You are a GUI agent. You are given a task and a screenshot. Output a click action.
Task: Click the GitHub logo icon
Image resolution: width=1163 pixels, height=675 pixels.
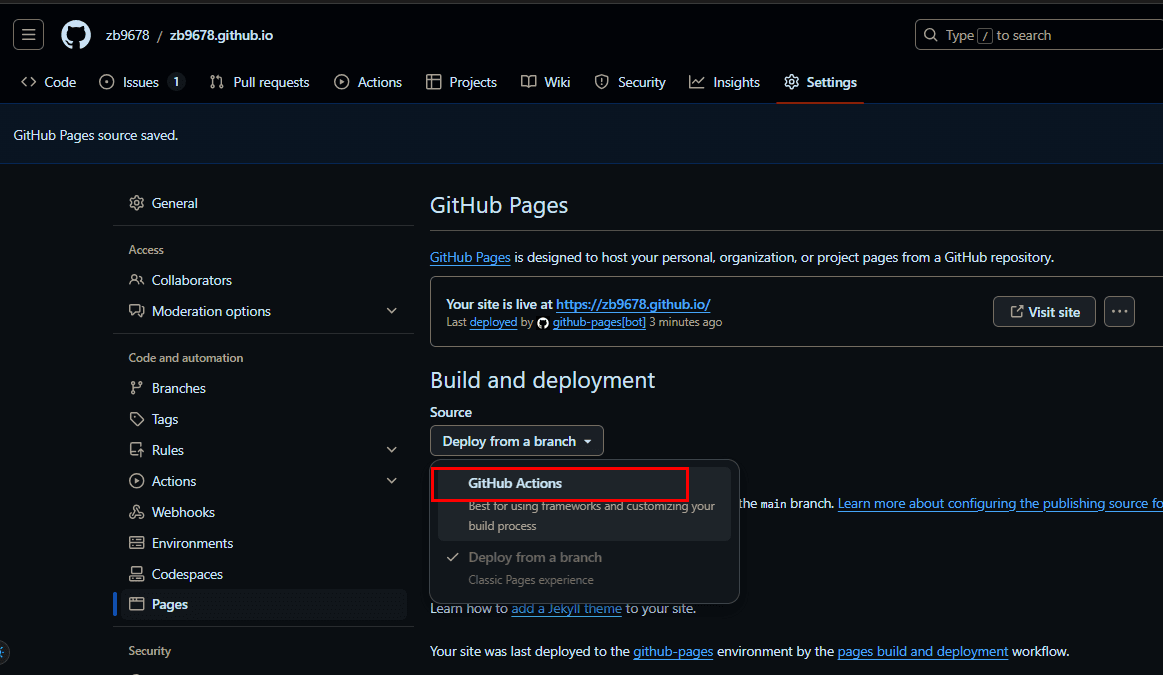coord(76,35)
